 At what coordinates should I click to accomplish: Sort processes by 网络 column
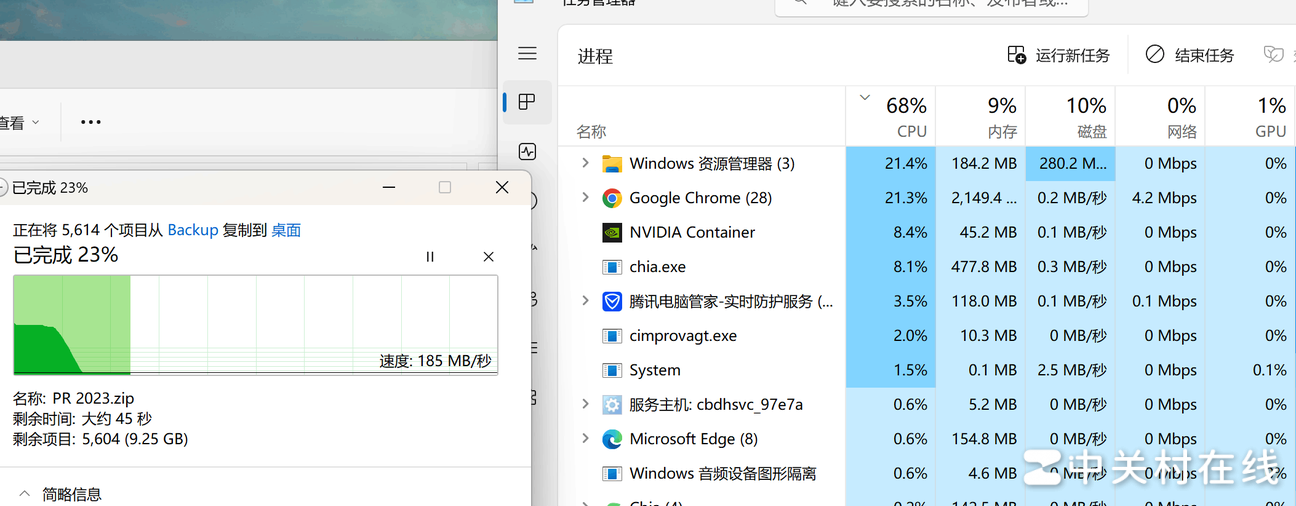[1161, 116]
